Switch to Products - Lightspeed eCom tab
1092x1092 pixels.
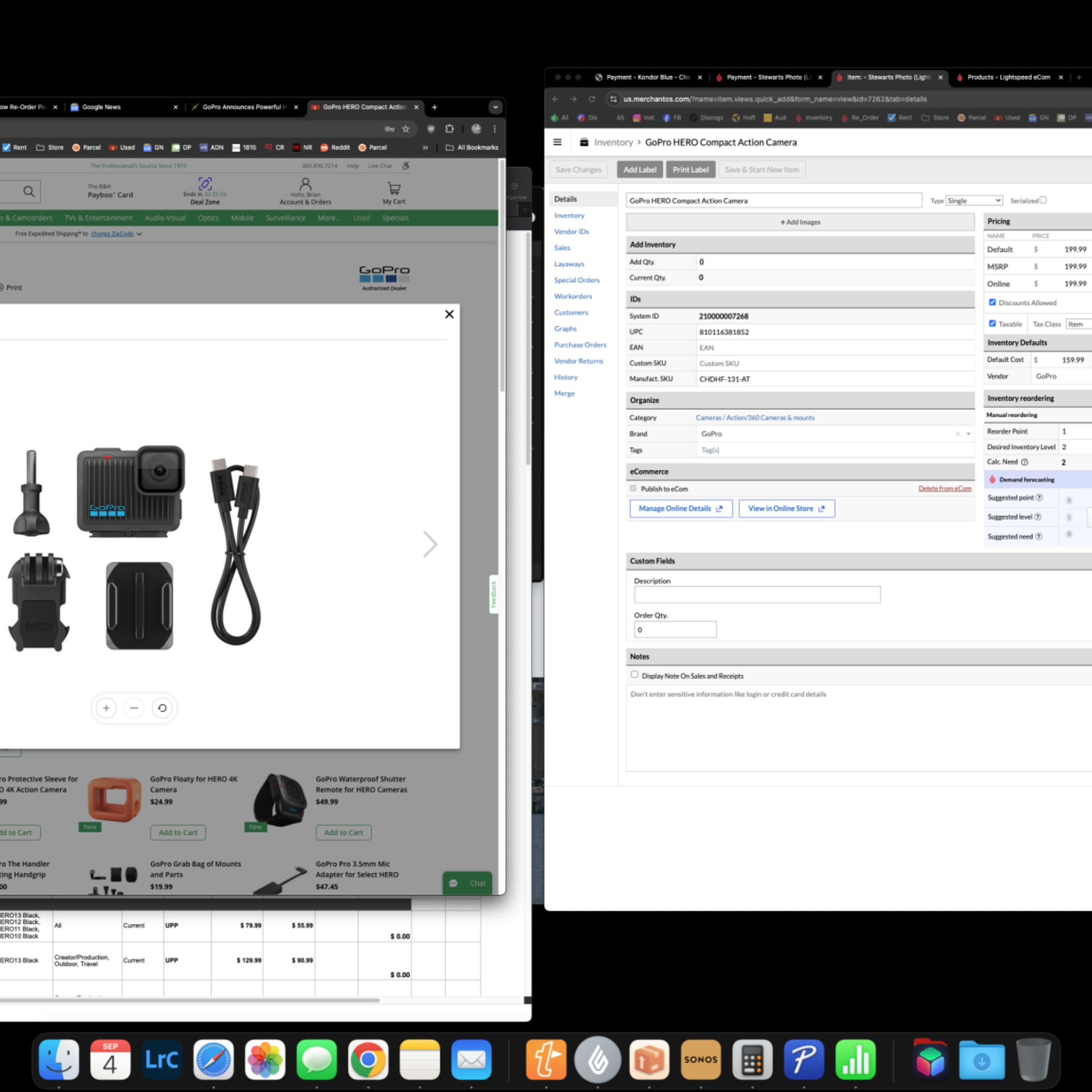[1009, 77]
